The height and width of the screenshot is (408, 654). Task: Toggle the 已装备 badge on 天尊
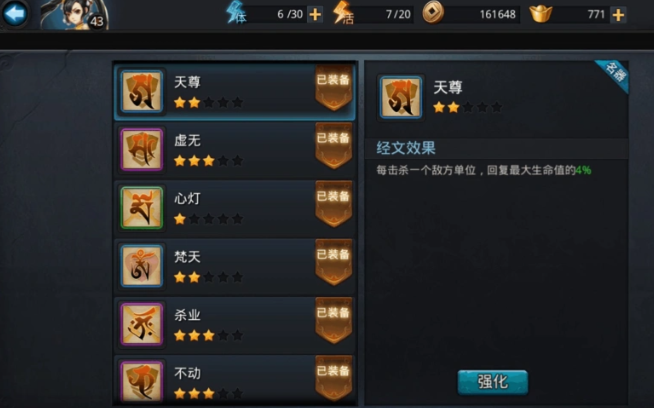(x=333, y=88)
